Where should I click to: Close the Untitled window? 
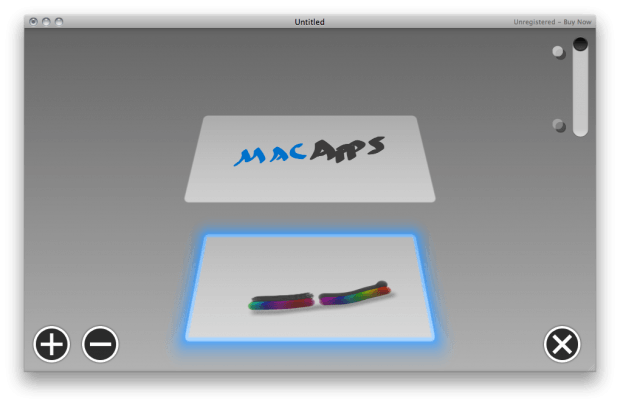[x=34, y=21]
